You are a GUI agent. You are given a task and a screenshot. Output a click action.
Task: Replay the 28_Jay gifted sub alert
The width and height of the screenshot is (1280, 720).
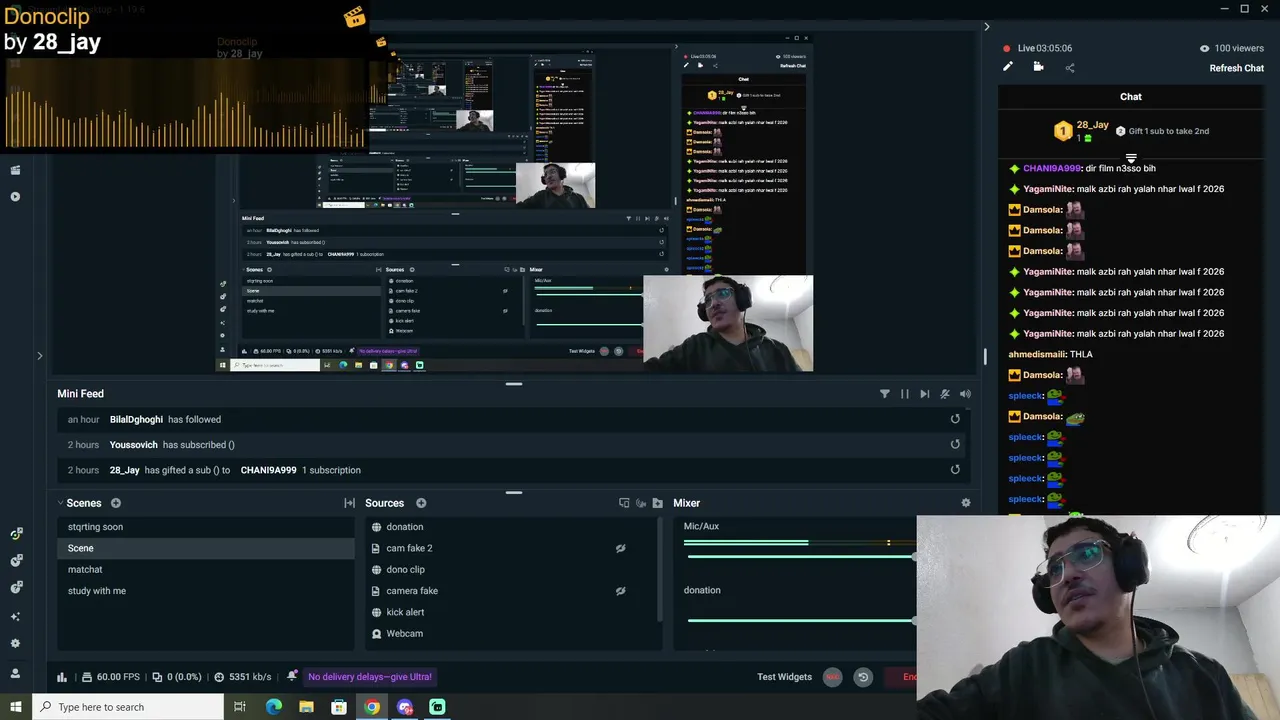(x=955, y=470)
